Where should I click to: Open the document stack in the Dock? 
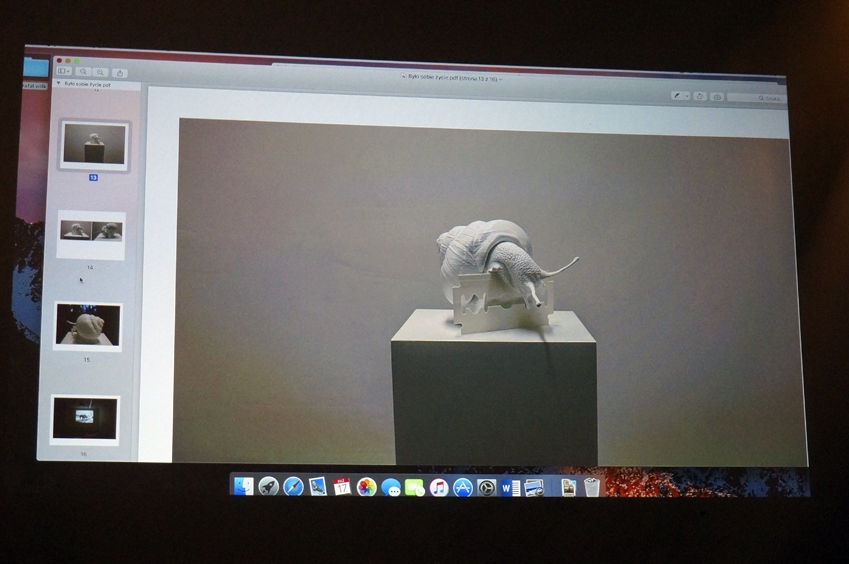point(568,488)
